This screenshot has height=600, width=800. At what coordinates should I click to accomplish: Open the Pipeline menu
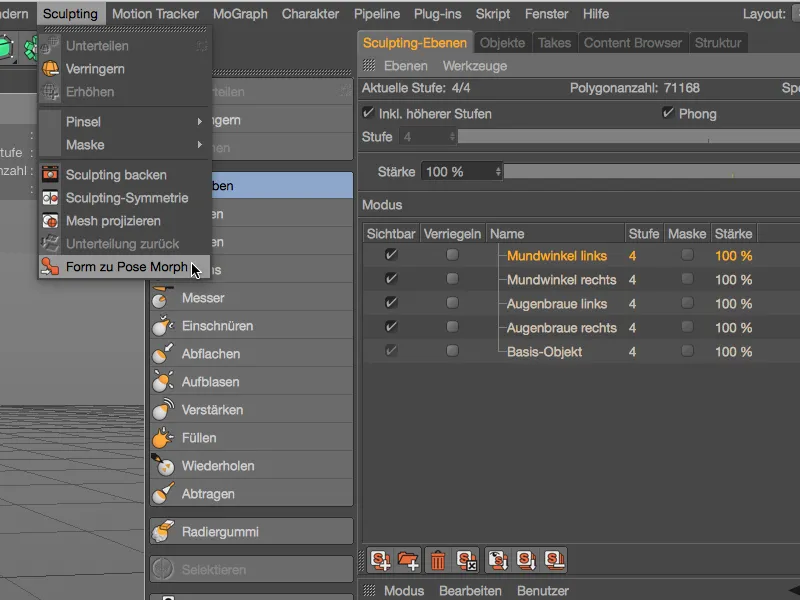tap(377, 14)
